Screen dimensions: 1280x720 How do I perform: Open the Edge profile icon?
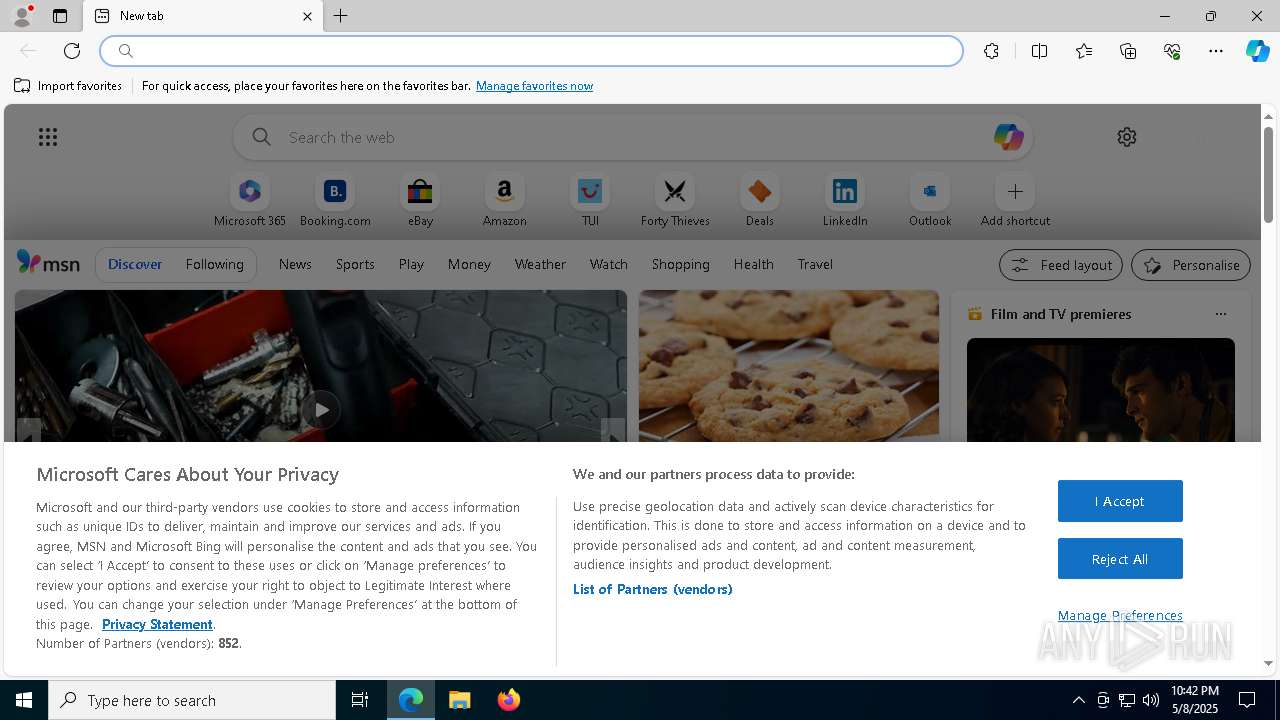(x=22, y=16)
